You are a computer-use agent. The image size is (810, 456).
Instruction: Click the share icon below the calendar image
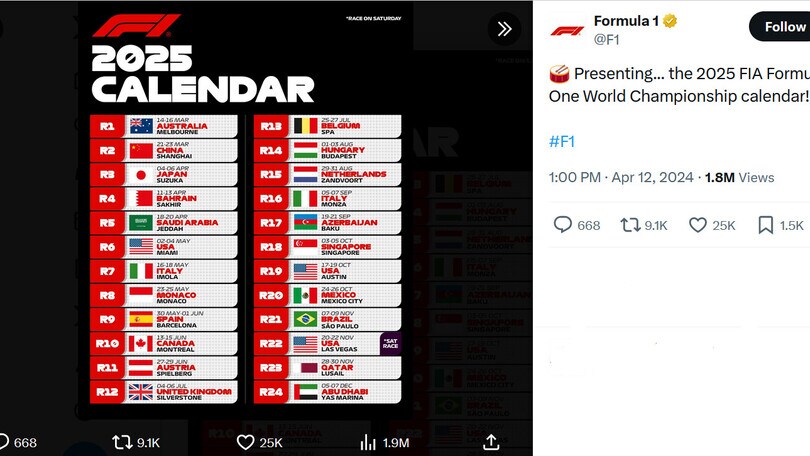coord(491,442)
